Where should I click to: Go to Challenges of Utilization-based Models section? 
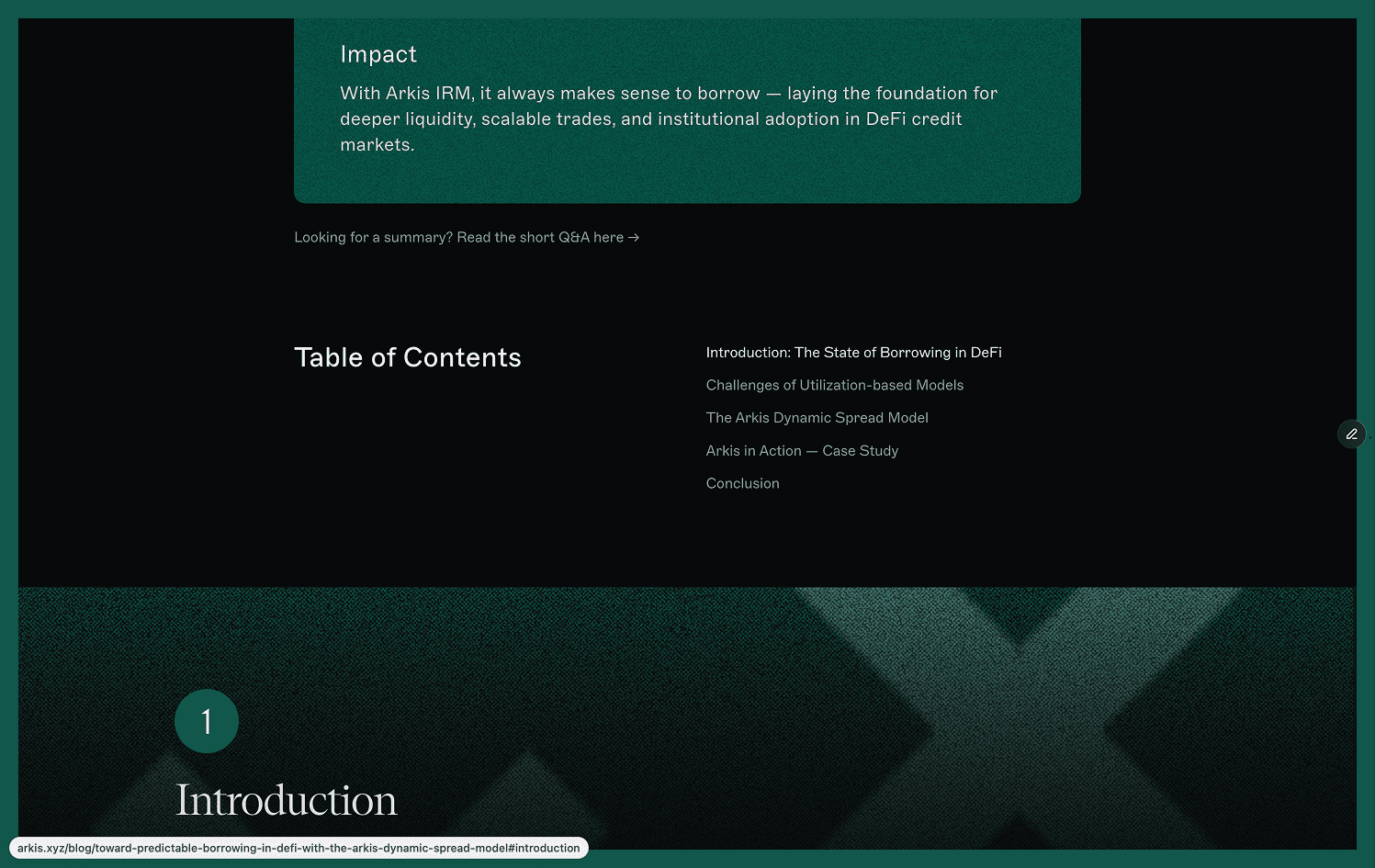click(x=834, y=385)
